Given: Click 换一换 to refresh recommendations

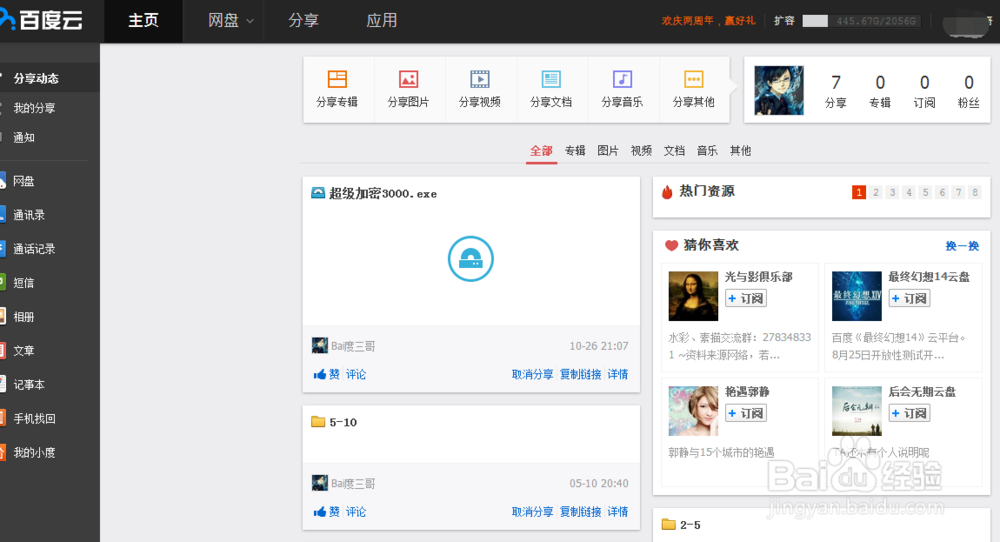Looking at the screenshot, I should click(962, 245).
